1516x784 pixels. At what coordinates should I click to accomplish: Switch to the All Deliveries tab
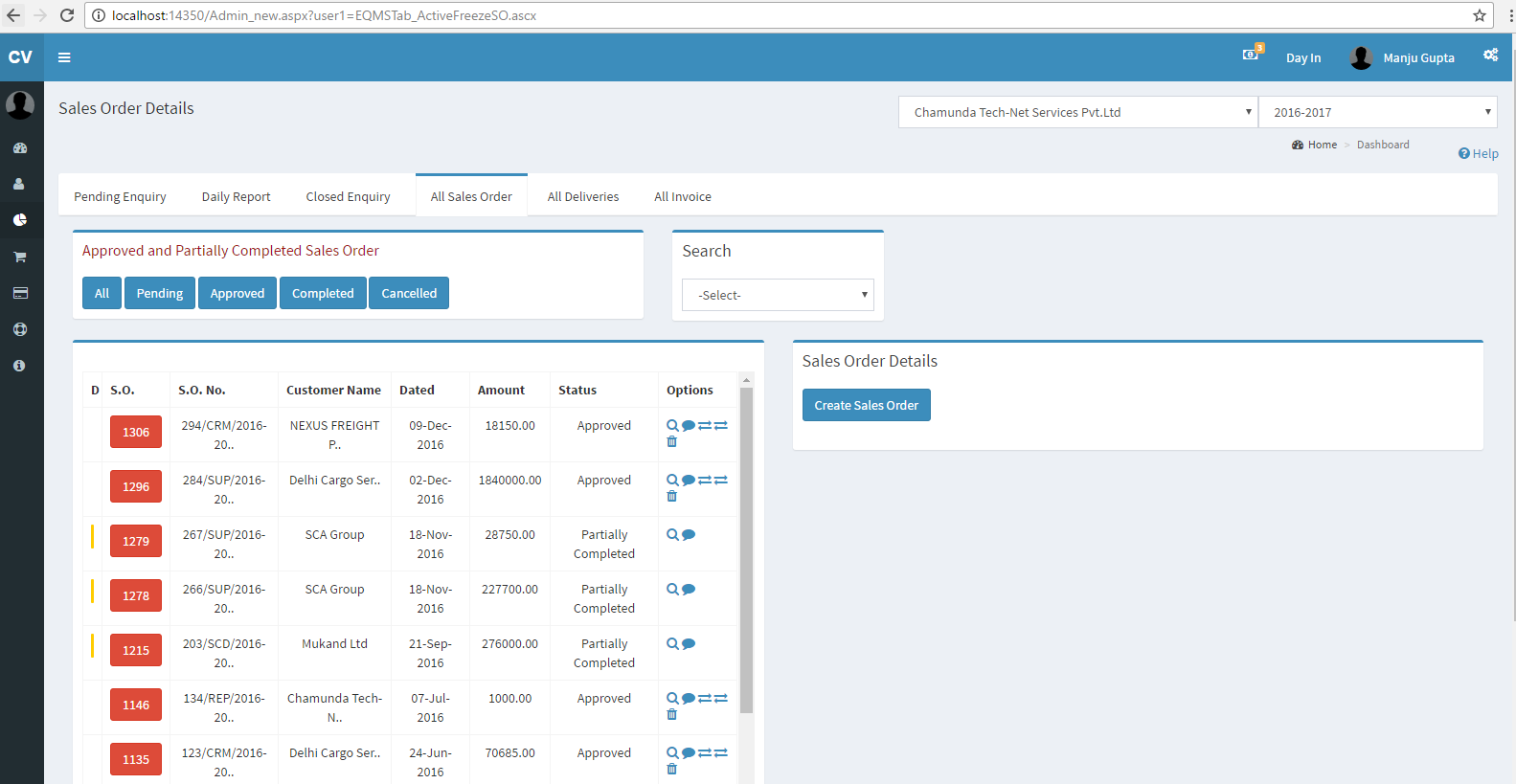(x=582, y=196)
